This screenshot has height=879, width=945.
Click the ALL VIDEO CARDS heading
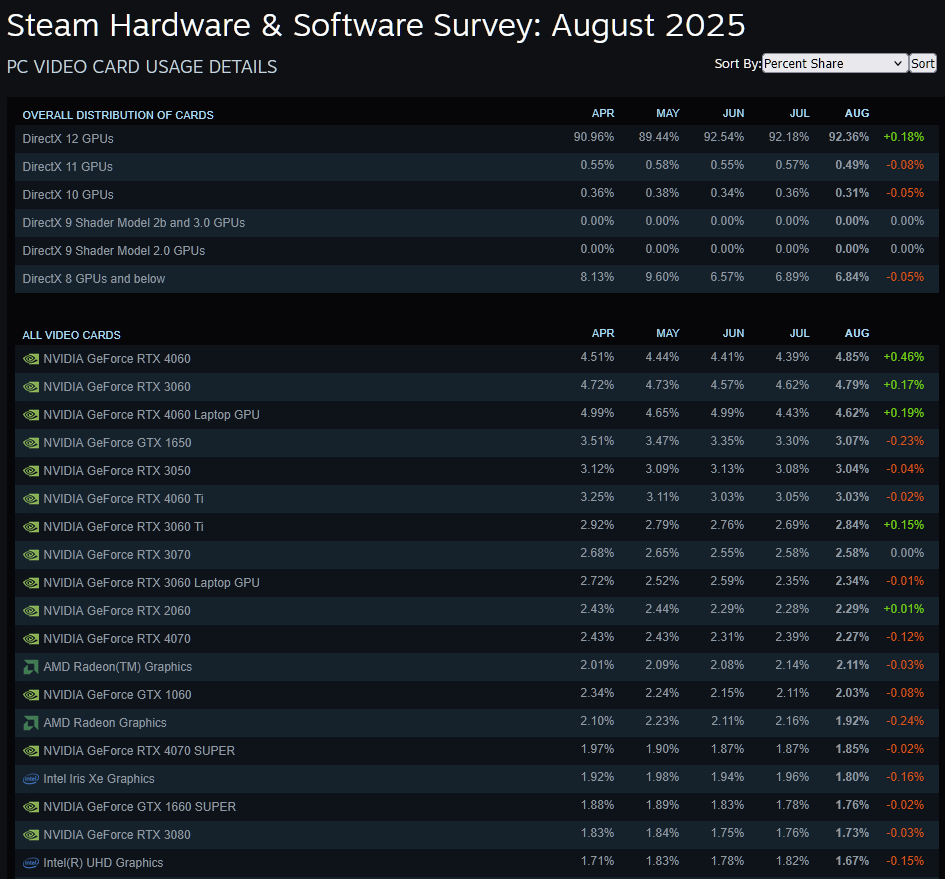tap(72, 335)
